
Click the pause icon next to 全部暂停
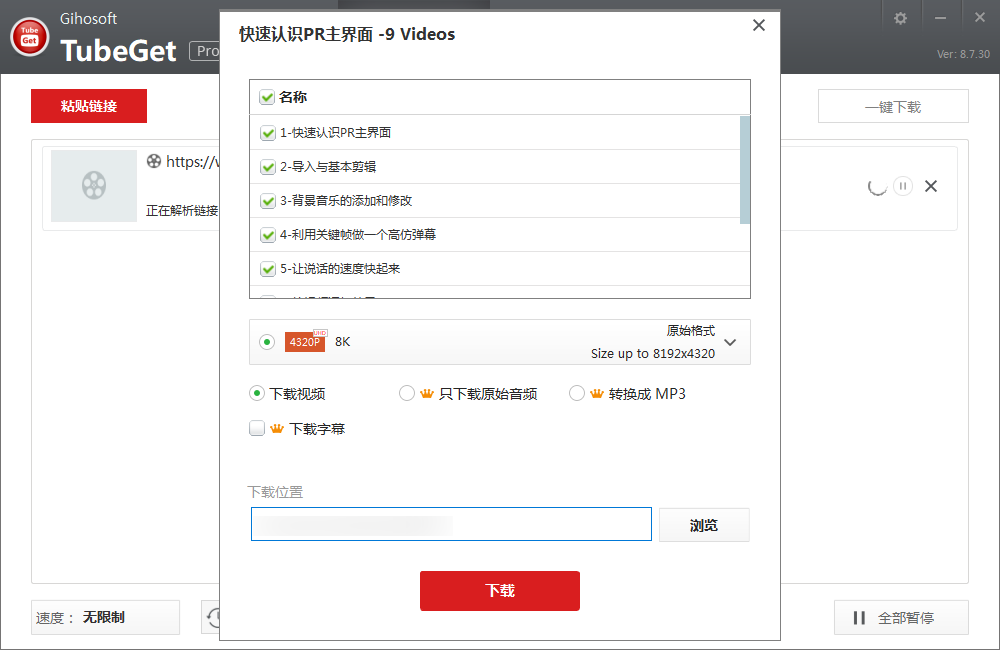[x=858, y=617]
